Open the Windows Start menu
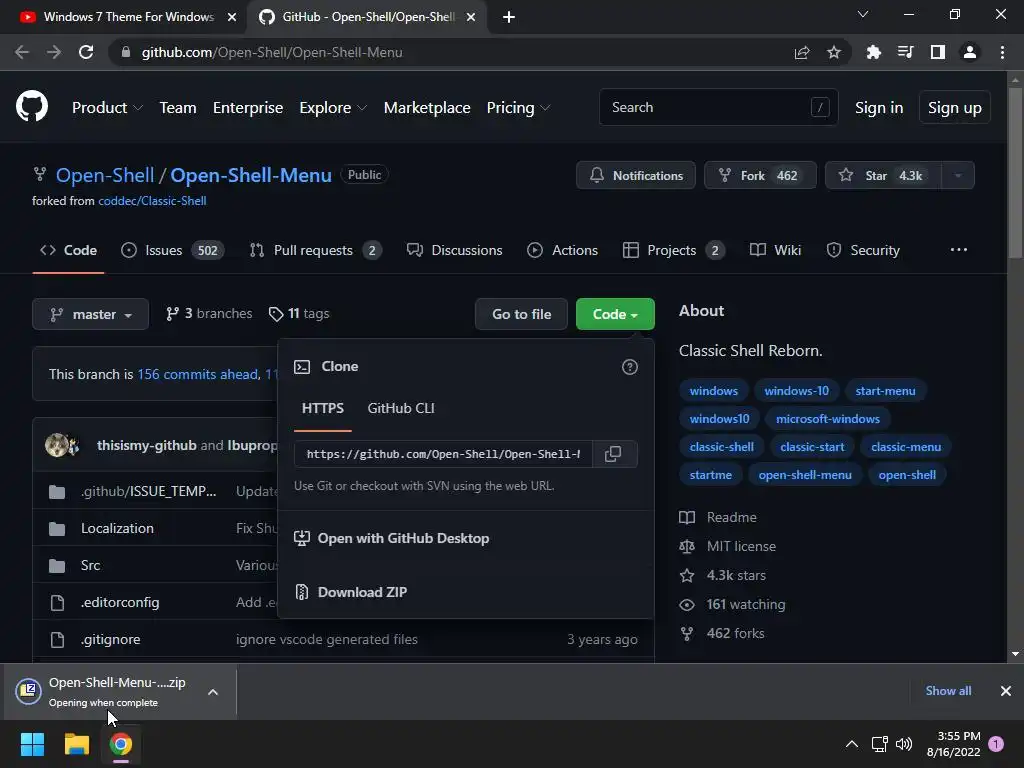 point(32,744)
